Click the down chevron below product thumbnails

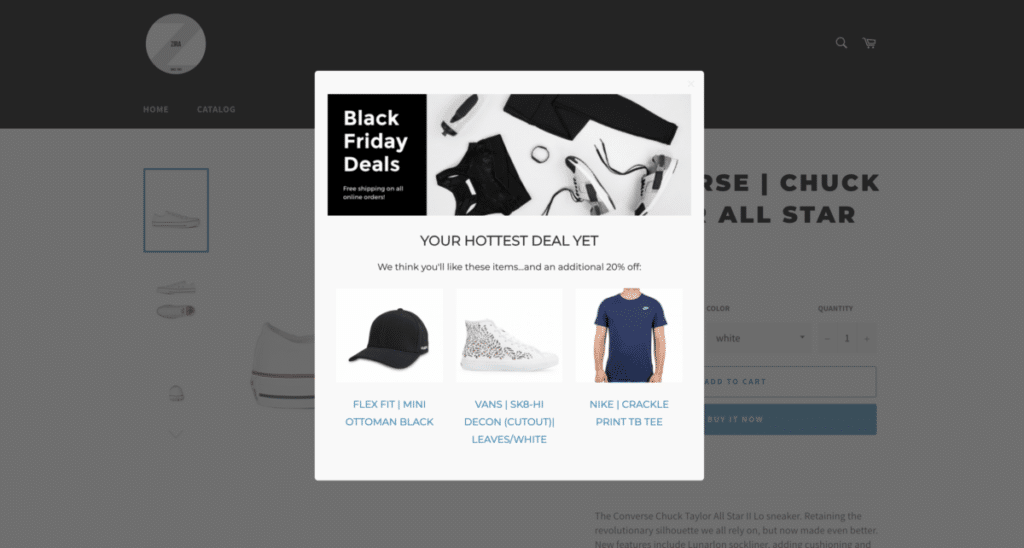tap(176, 432)
